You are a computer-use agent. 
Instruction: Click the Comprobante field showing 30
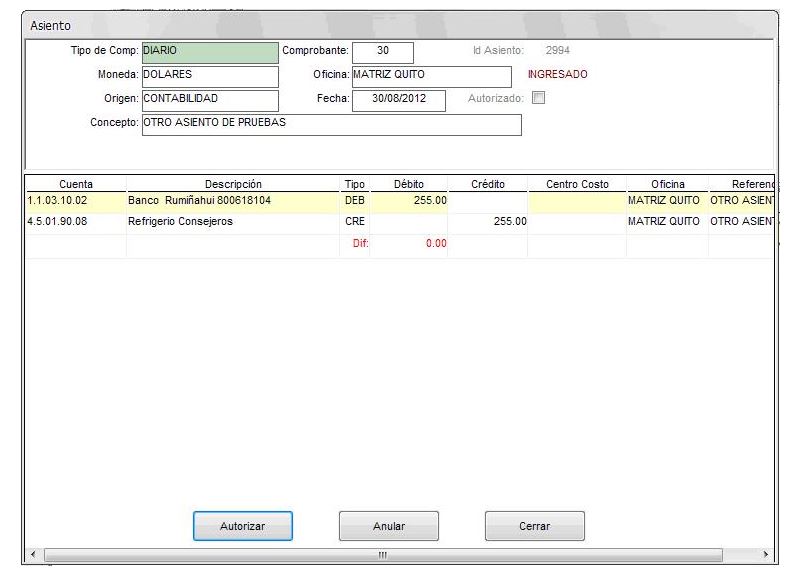coord(383,53)
